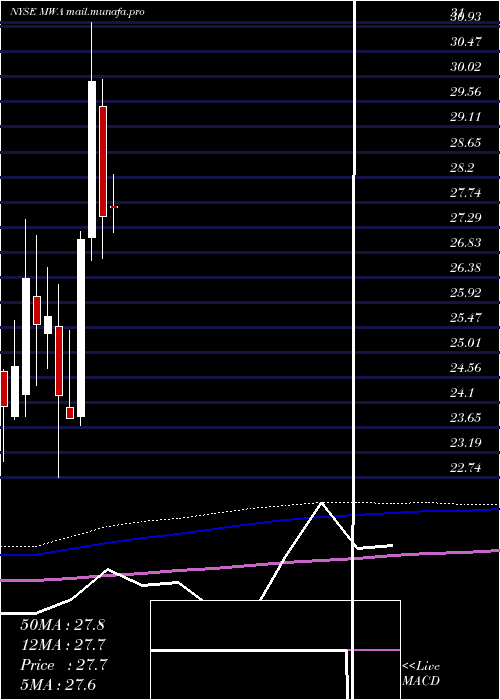Click the 27.29 price axis label
This screenshot has height=700, width=500.
click(466, 218)
